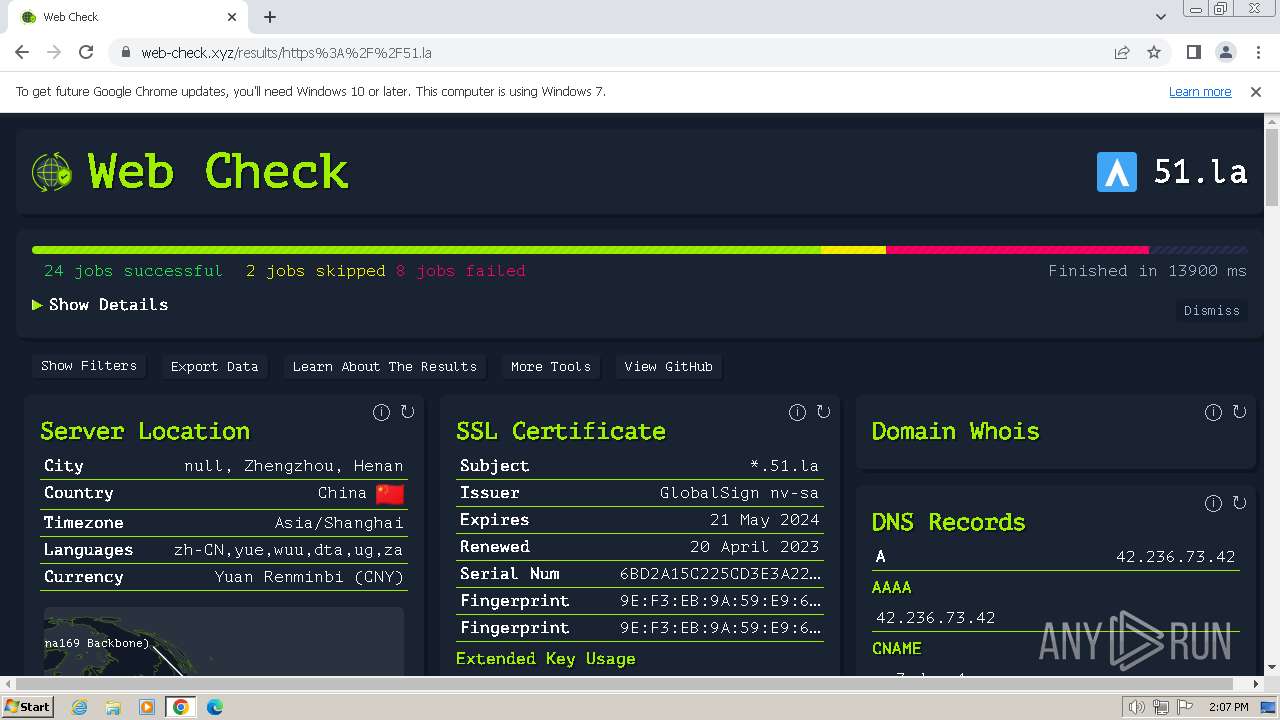Go forward in Chrome browser
This screenshot has height=720, width=1280.
(54, 52)
